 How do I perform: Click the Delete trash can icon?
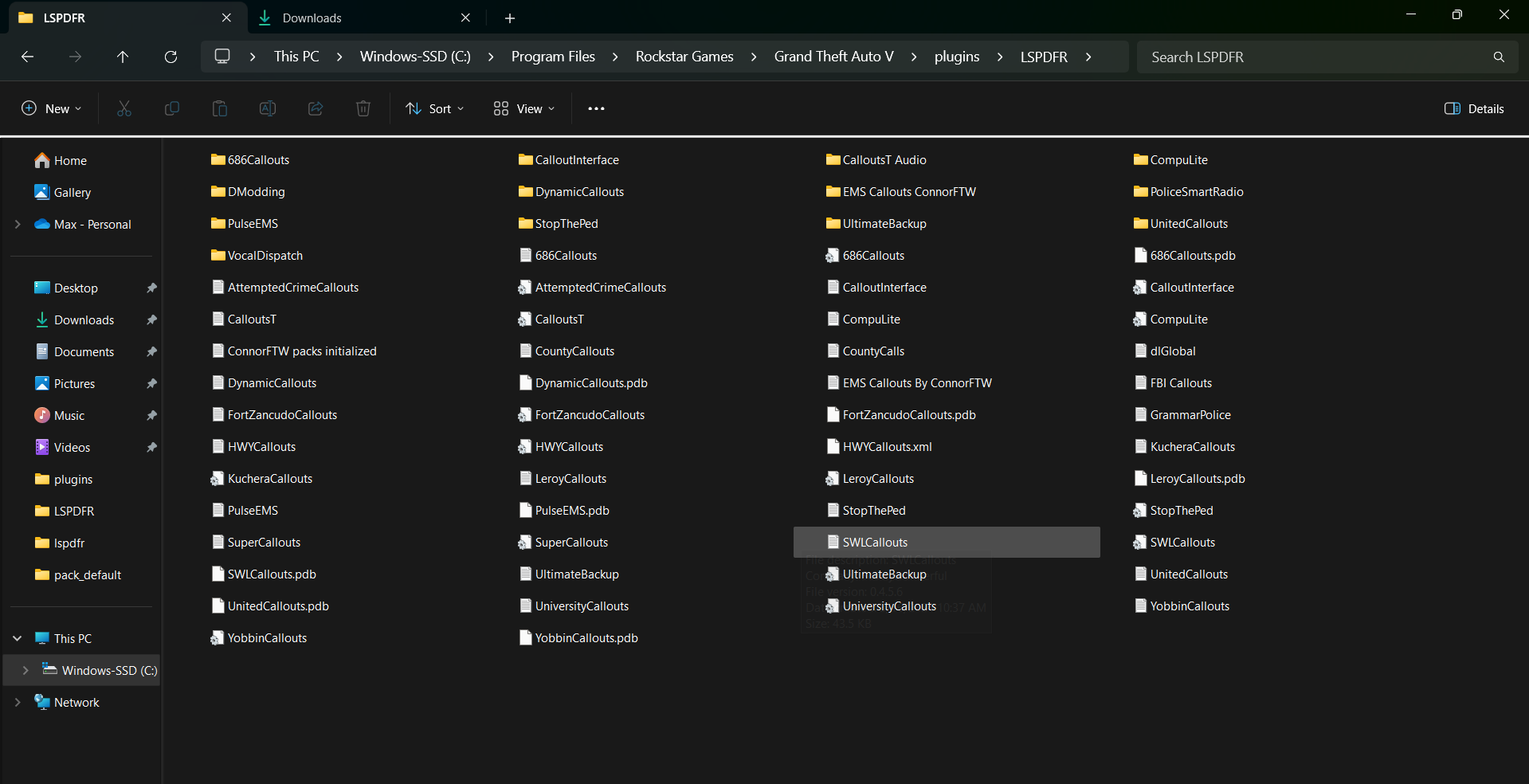363,108
